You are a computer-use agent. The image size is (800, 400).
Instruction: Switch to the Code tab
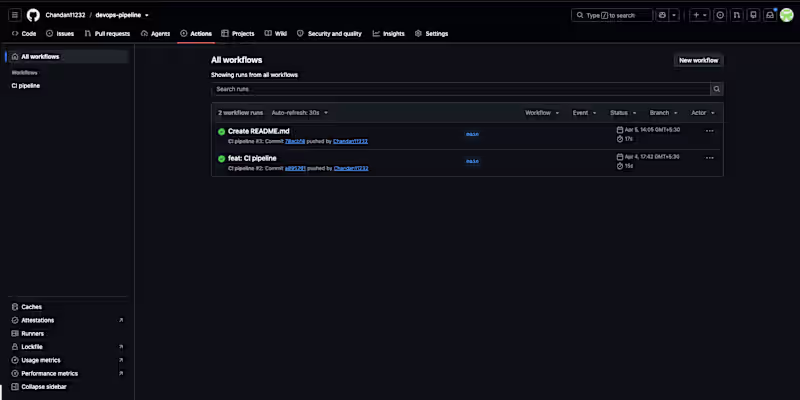pyautogui.click(x=24, y=34)
